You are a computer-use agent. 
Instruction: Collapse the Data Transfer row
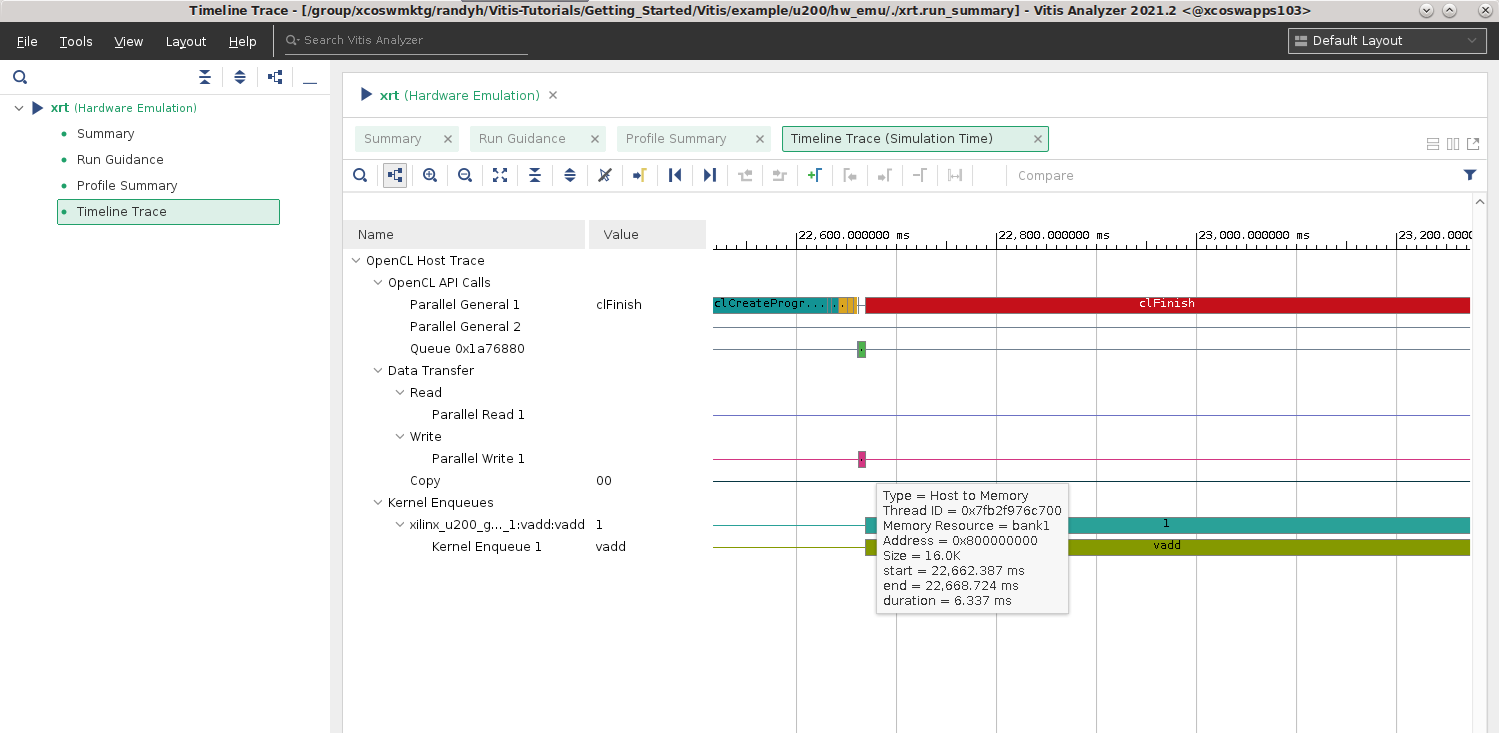[378, 370]
